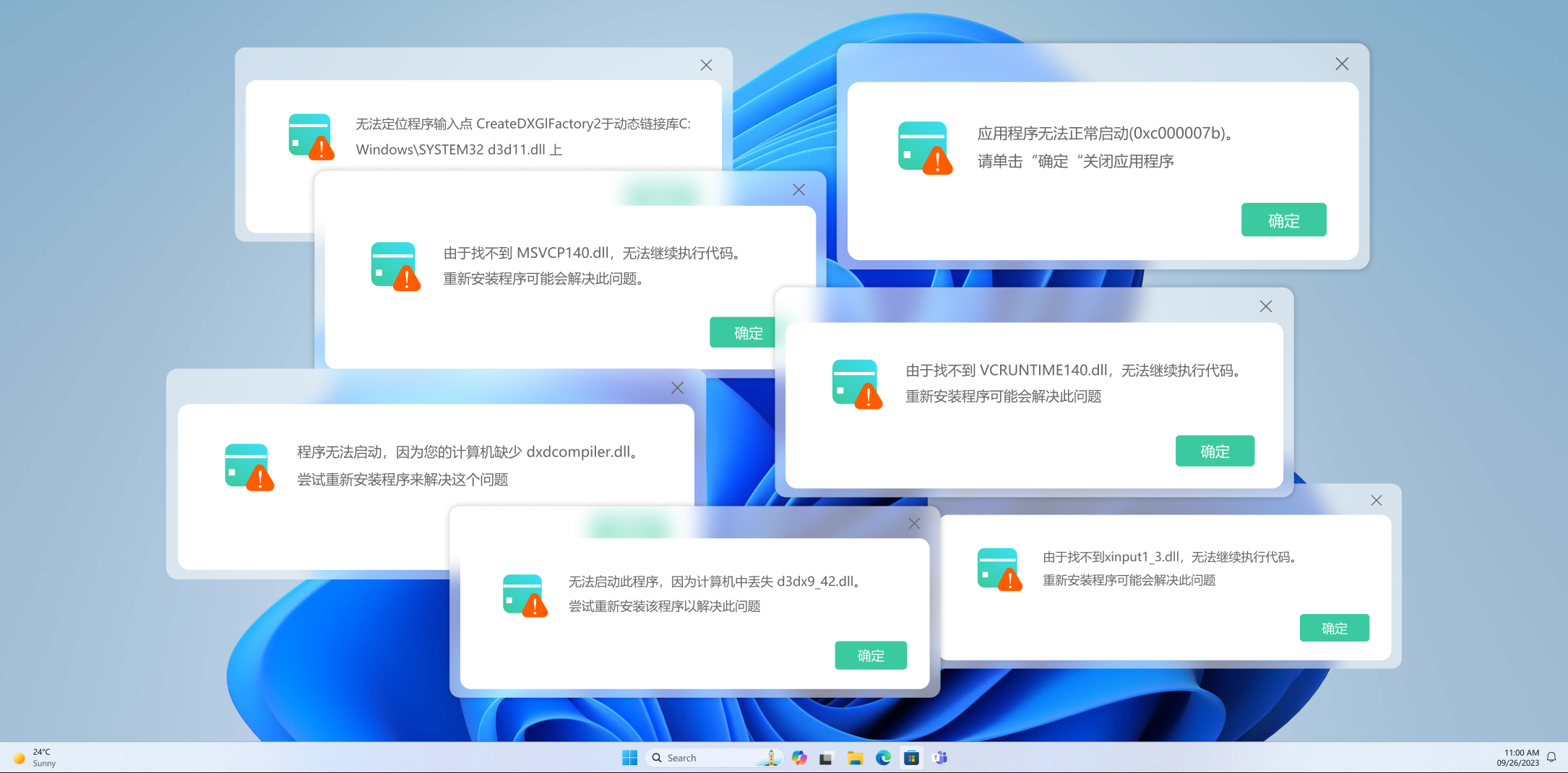
Task: Open Microsoft Store from the taskbar
Action: click(911, 757)
